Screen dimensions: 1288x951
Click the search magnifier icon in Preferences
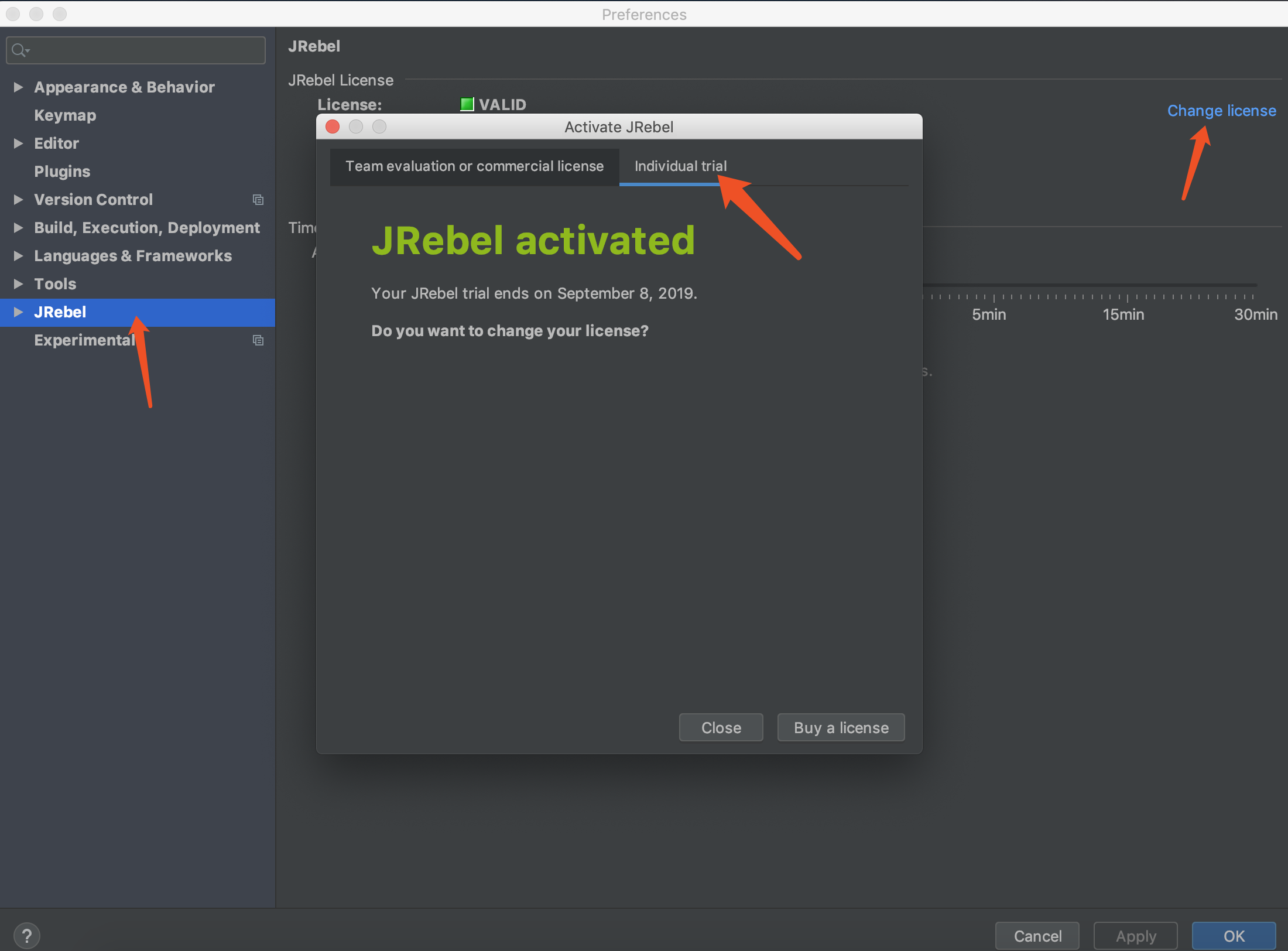pos(20,50)
